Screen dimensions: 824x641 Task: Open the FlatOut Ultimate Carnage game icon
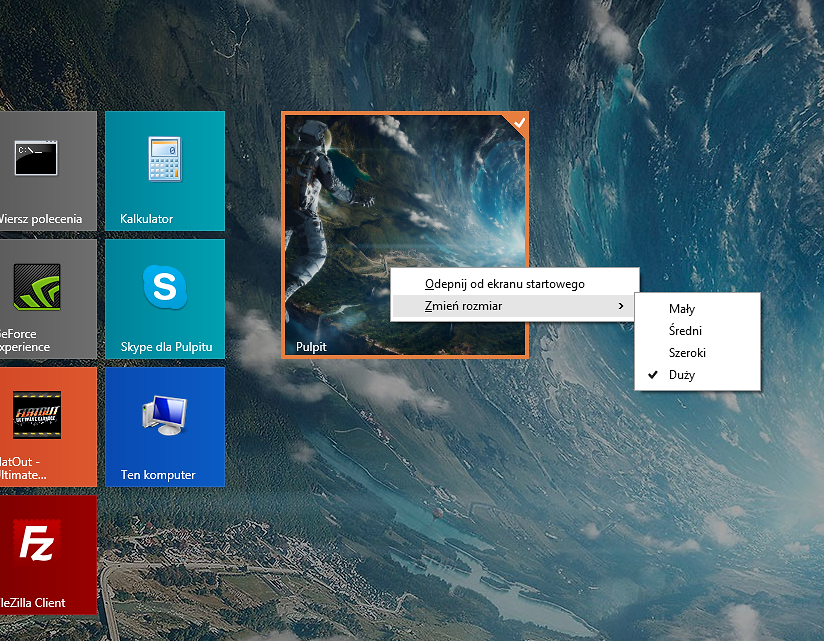37,415
